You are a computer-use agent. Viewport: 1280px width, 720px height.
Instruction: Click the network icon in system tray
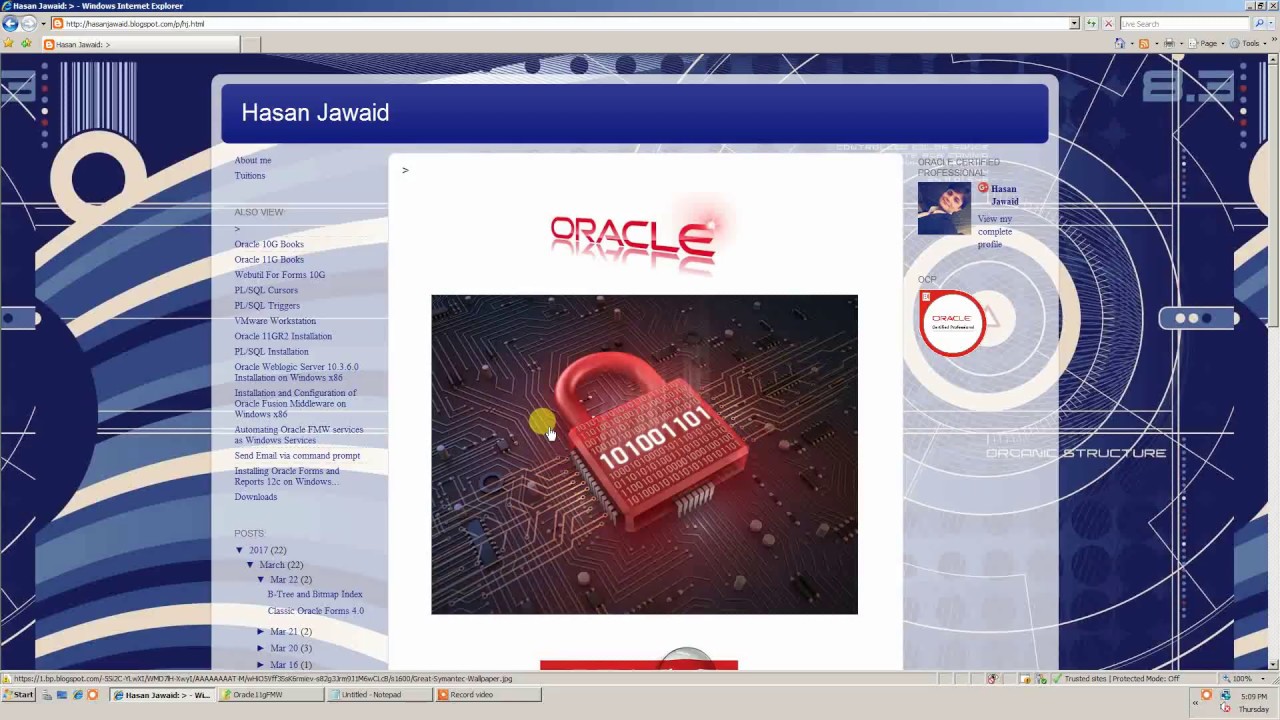pos(1225,694)
